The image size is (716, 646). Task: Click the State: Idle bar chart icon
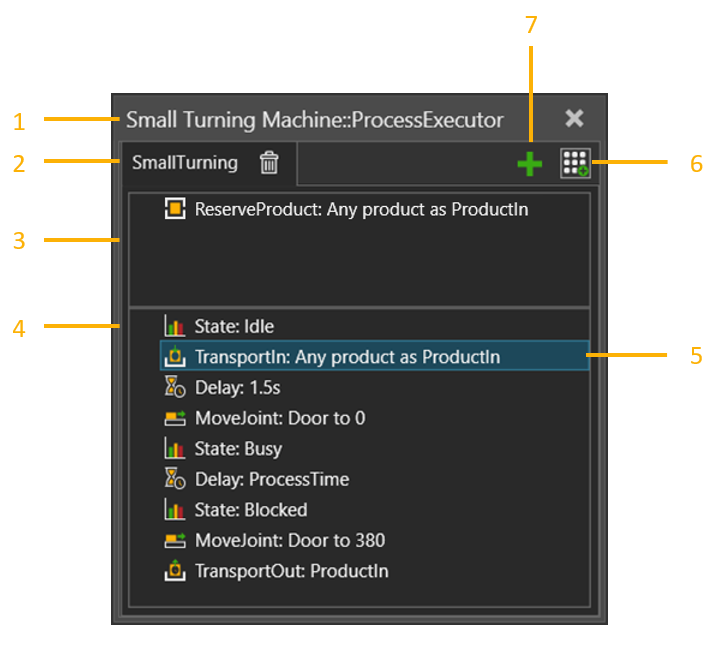point(175,327)
